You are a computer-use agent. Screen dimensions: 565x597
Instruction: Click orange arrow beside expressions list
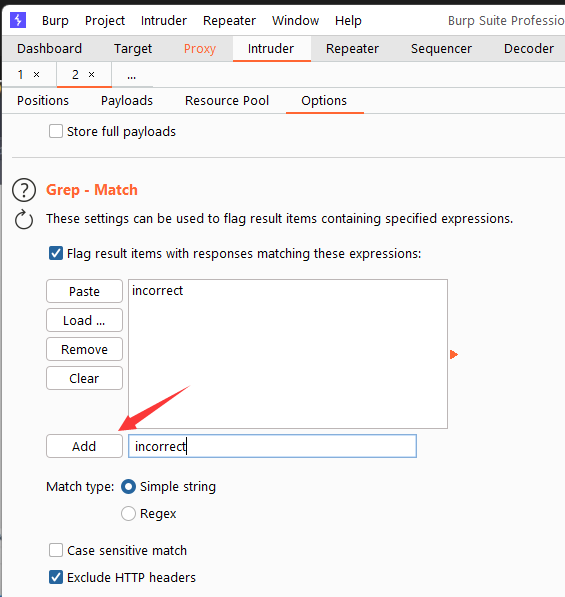click(453, 354)
